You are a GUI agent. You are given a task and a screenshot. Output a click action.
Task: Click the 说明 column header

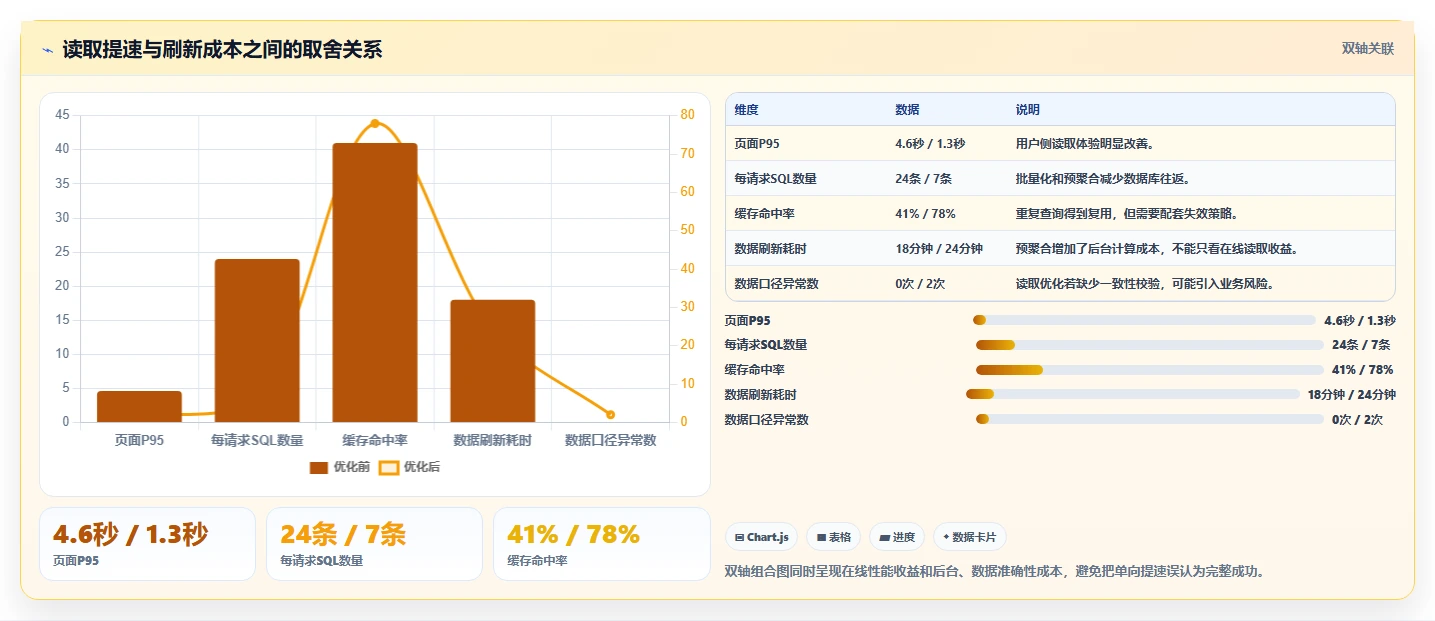[1027, 110]
